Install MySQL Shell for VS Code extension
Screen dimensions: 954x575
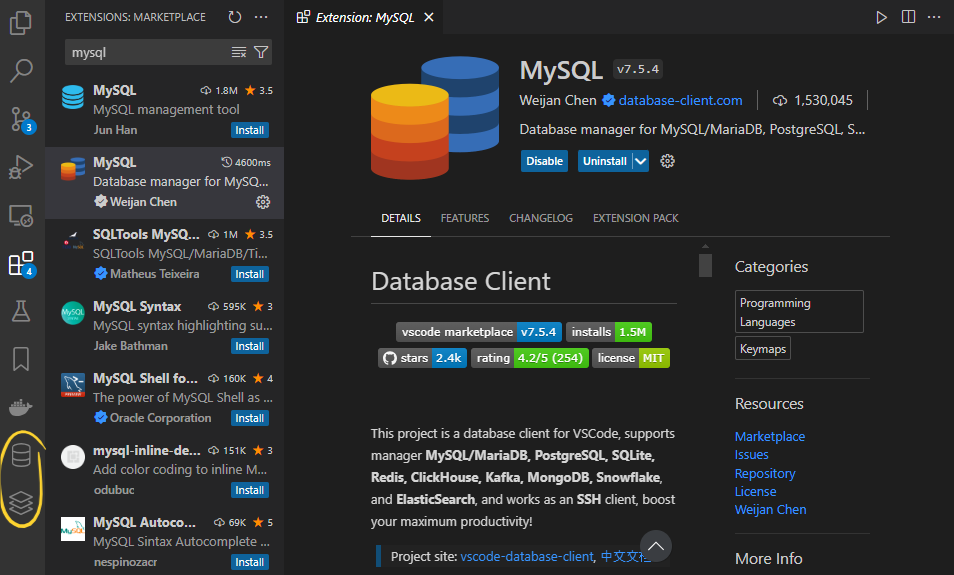(249, 418)
